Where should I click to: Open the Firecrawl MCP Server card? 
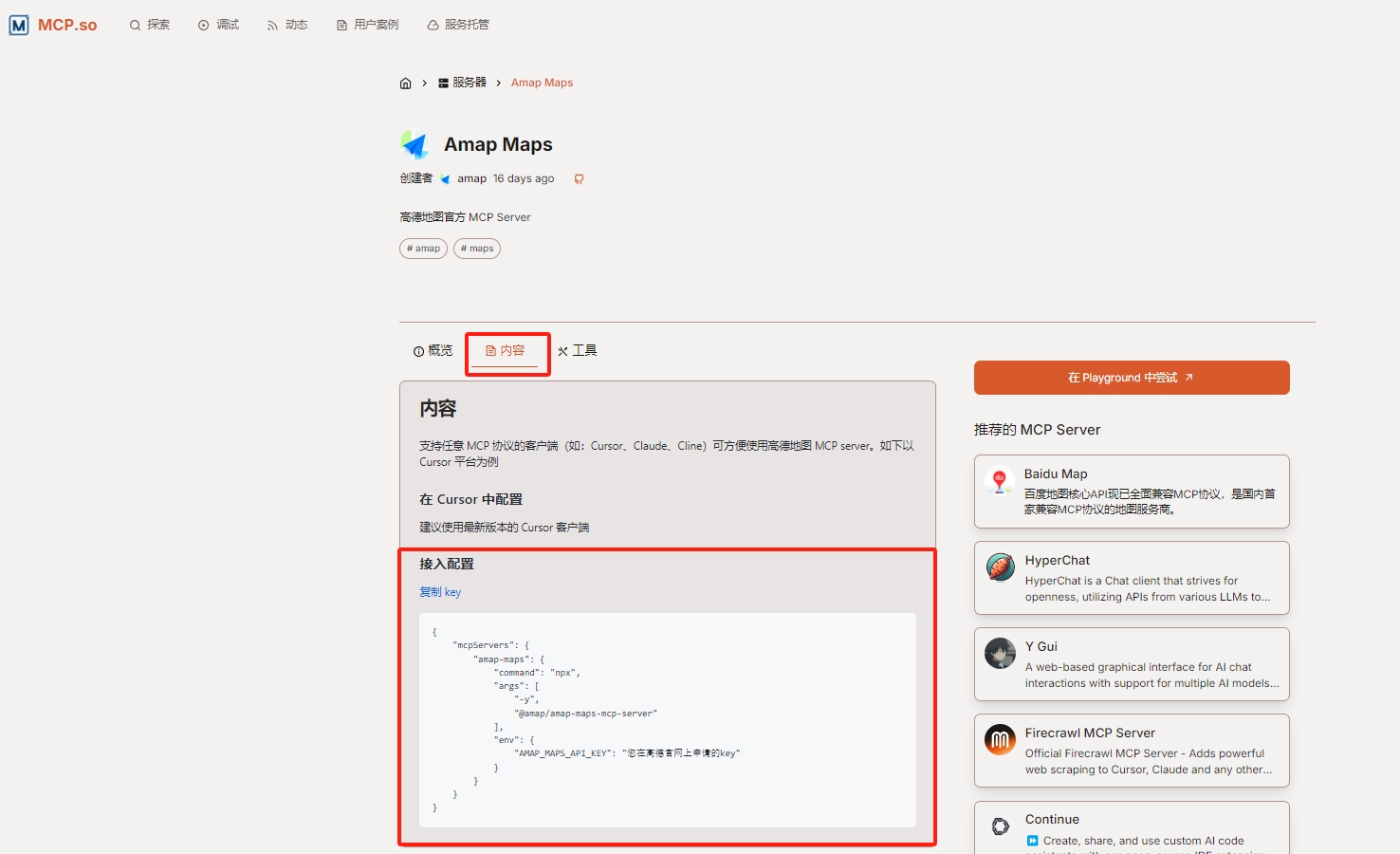tap(1132, 751)
